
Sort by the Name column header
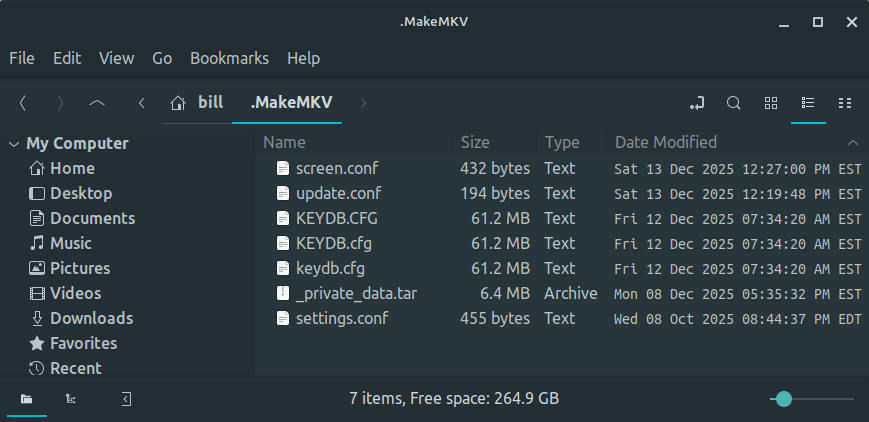tap(354, 143)
